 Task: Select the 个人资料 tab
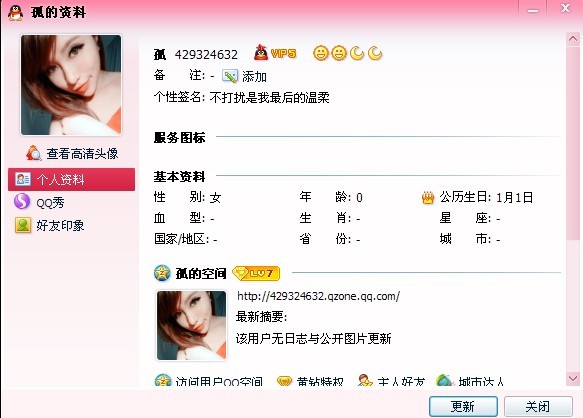tap(71, 179)
